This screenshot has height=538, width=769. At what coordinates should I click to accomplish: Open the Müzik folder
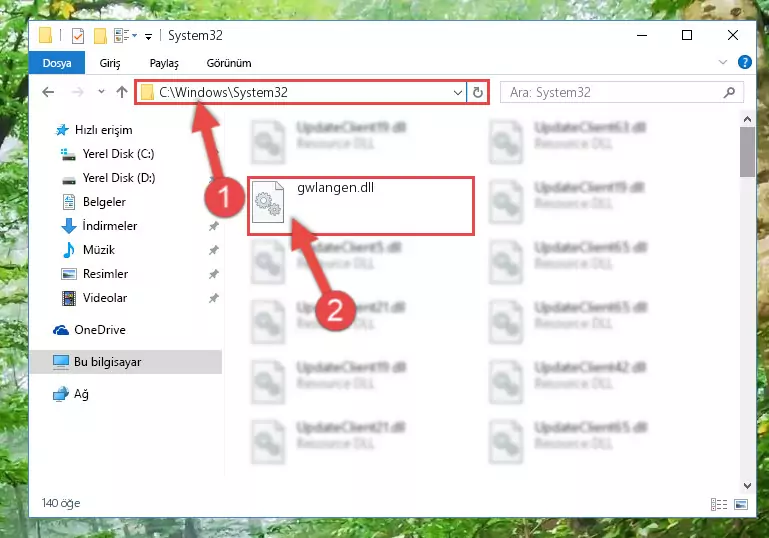pos(99,250)
